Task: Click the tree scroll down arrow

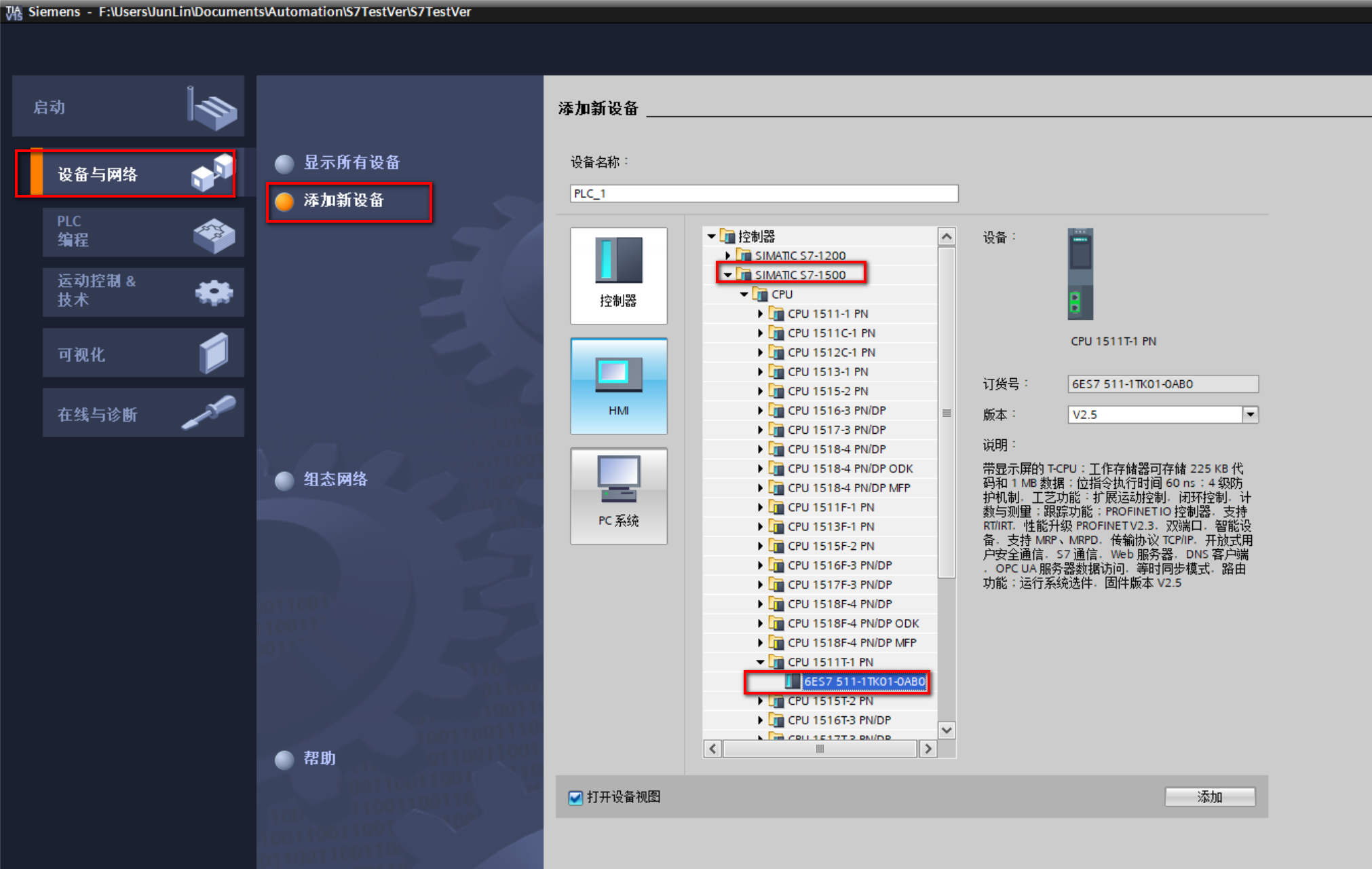Action: click(x=947, y=730)
